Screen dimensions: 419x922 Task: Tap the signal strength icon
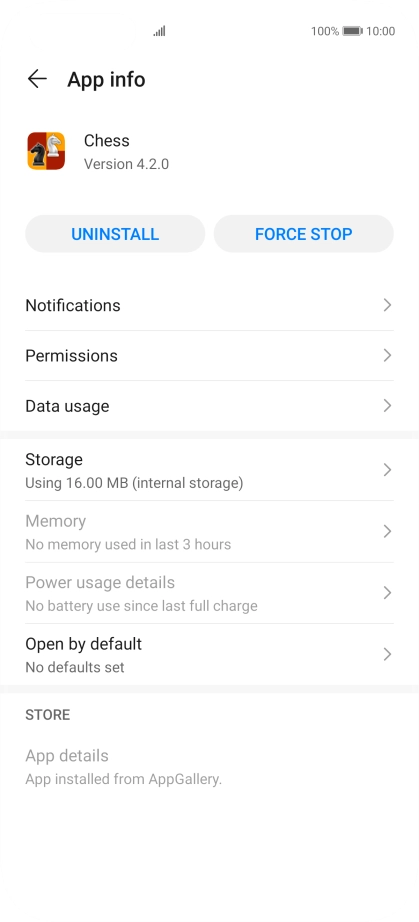click(x=159, y=31)
